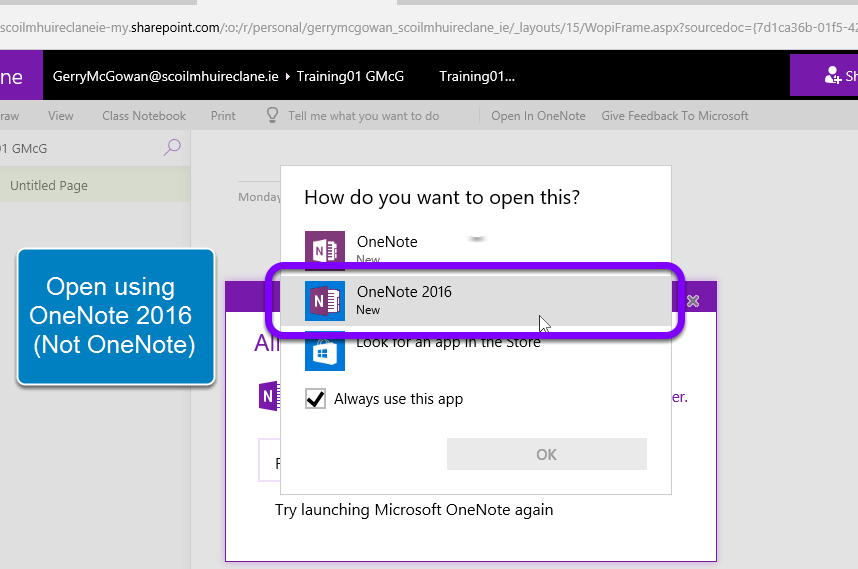Click the OneNote label text
The width and height of the screenshot is (858, 569).
(387, 241)
